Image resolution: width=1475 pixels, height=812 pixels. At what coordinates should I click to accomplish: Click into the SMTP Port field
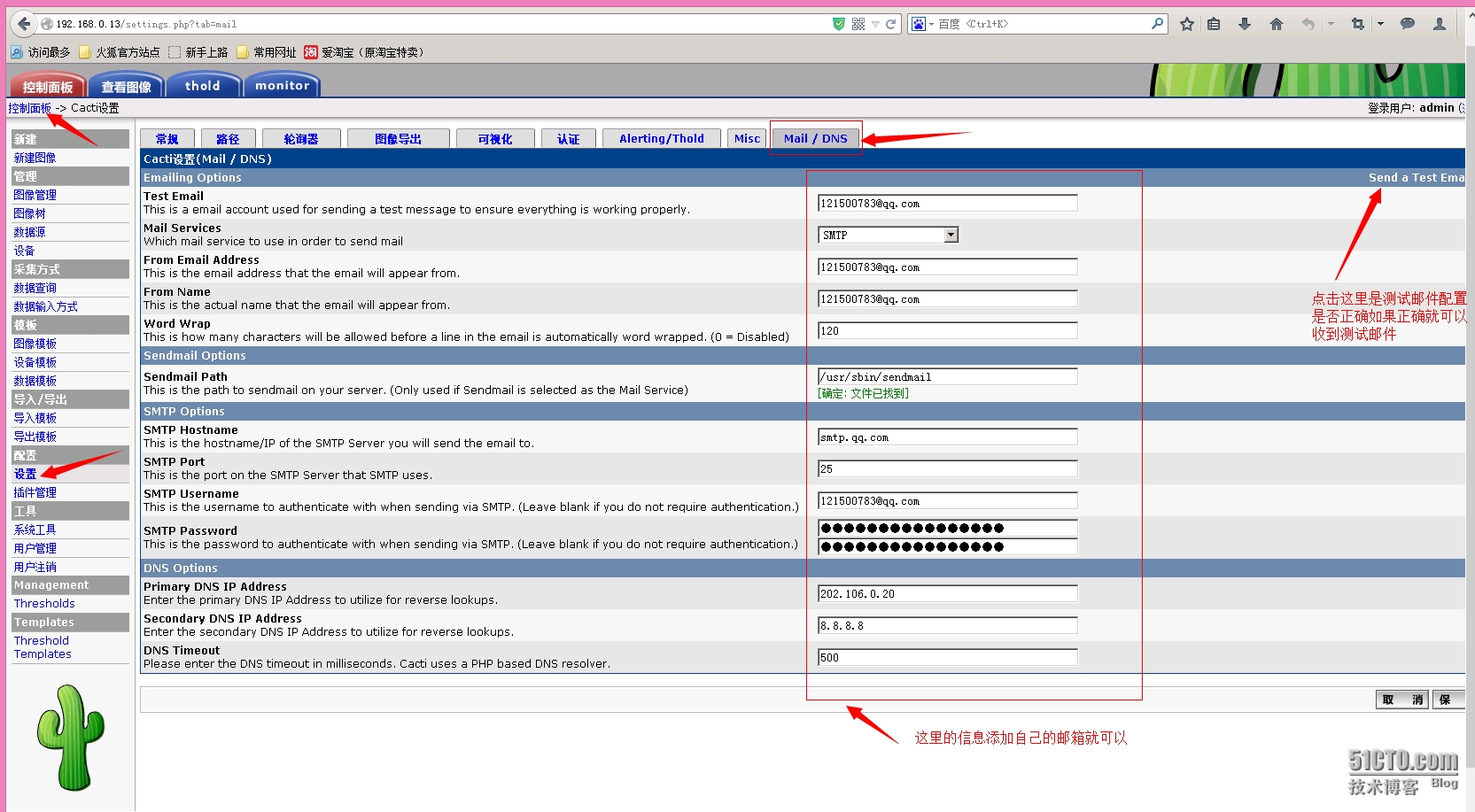pos(947,468)
